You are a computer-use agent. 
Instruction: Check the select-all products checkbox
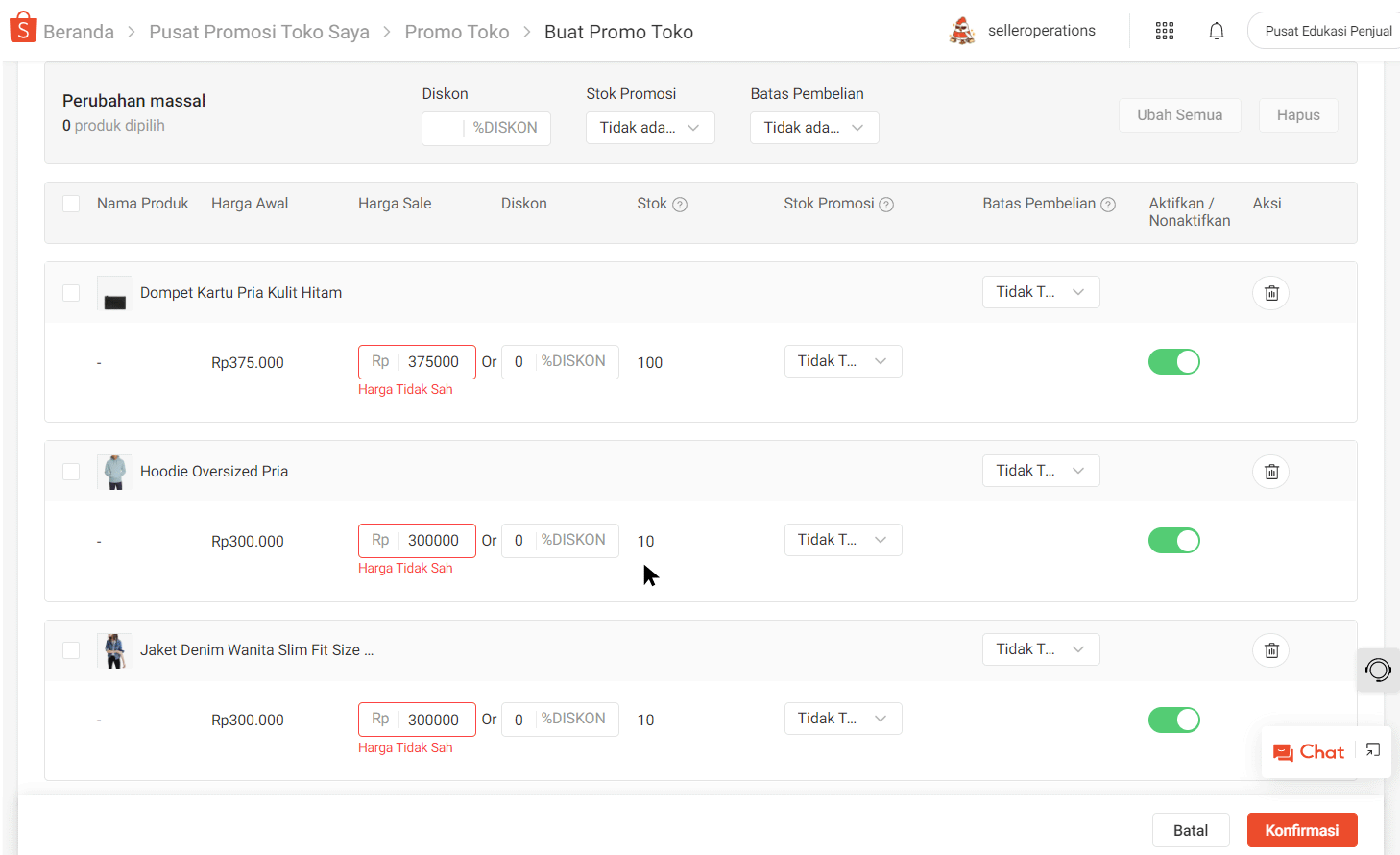[71, 204]
